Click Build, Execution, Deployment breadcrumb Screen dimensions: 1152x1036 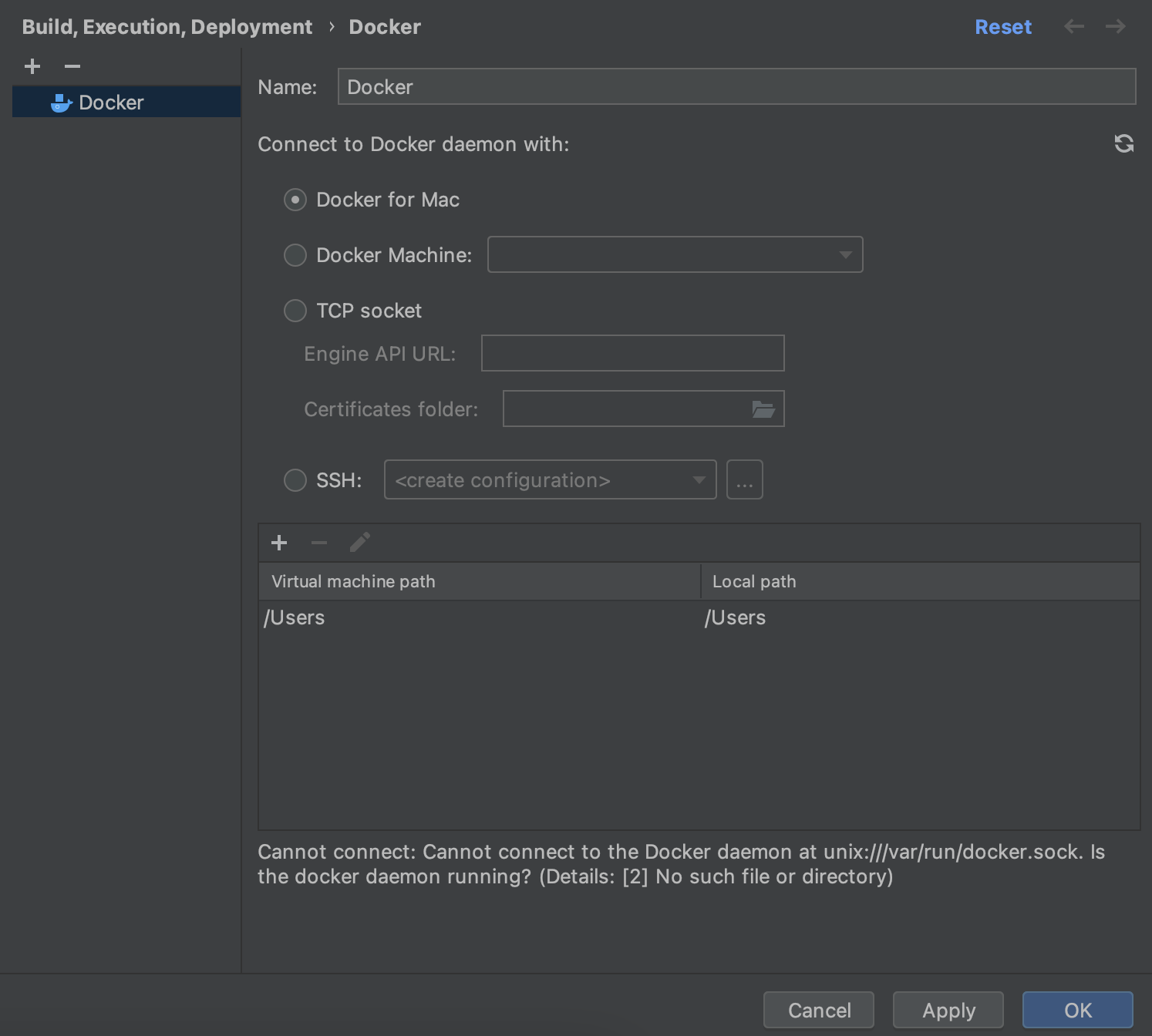click(x=167, y=27)
